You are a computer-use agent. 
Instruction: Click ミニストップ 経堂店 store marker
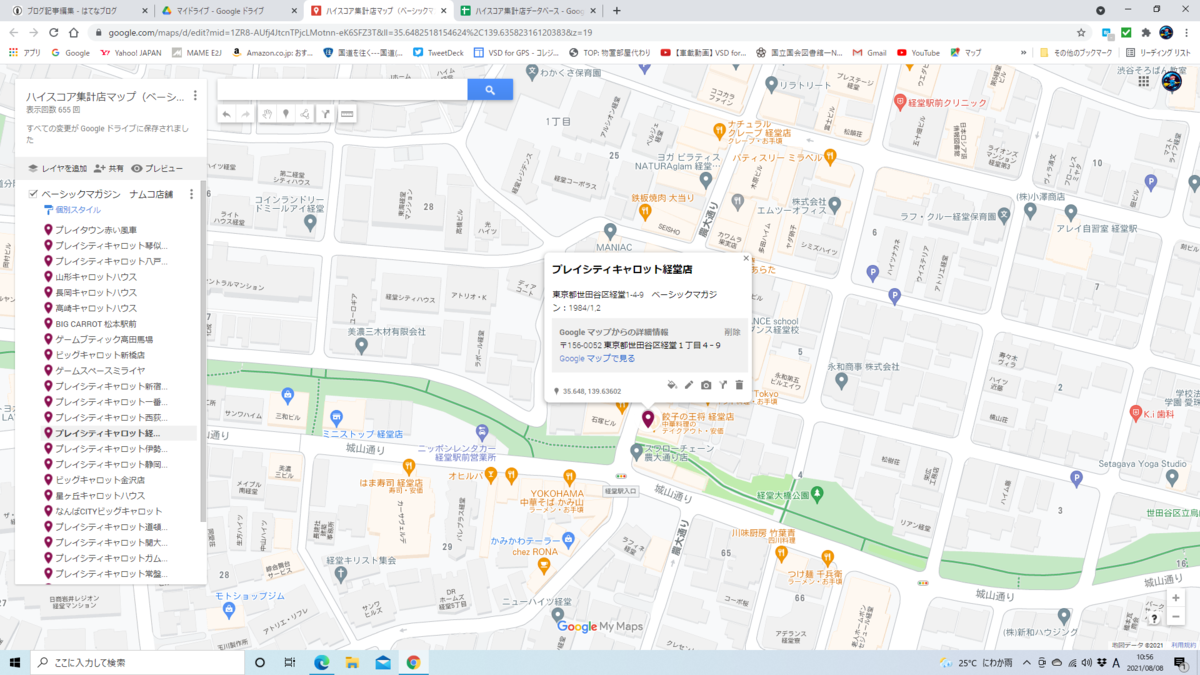pyautogui.click(x=337, y=418)
